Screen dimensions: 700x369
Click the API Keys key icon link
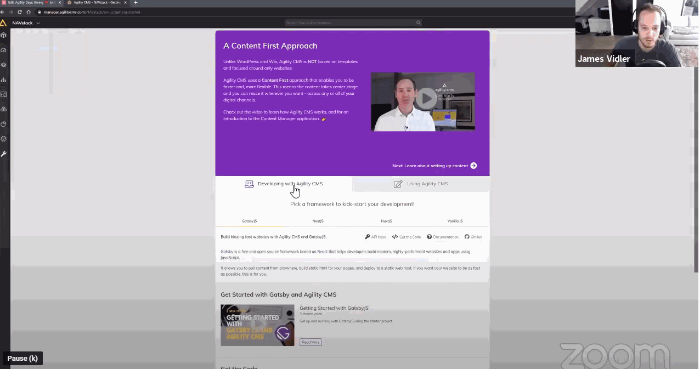(x=375, y=237)
